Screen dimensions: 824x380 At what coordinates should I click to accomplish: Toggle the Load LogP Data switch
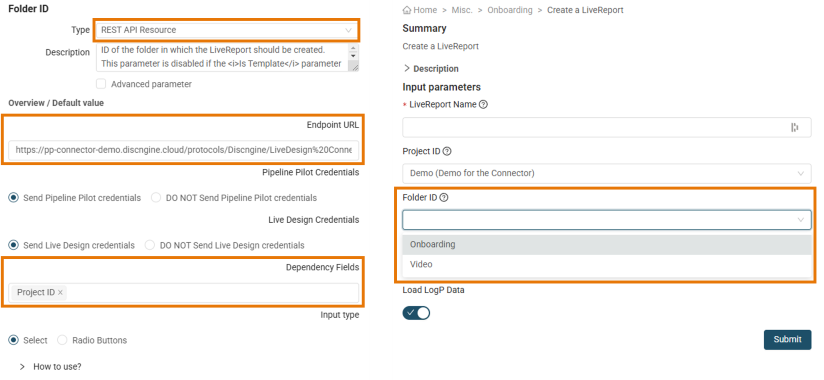416,313
